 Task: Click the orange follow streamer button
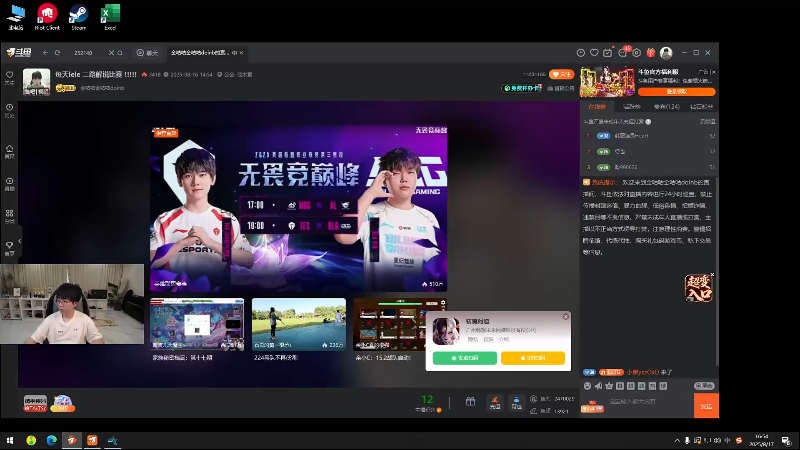[x=561, y=74]
